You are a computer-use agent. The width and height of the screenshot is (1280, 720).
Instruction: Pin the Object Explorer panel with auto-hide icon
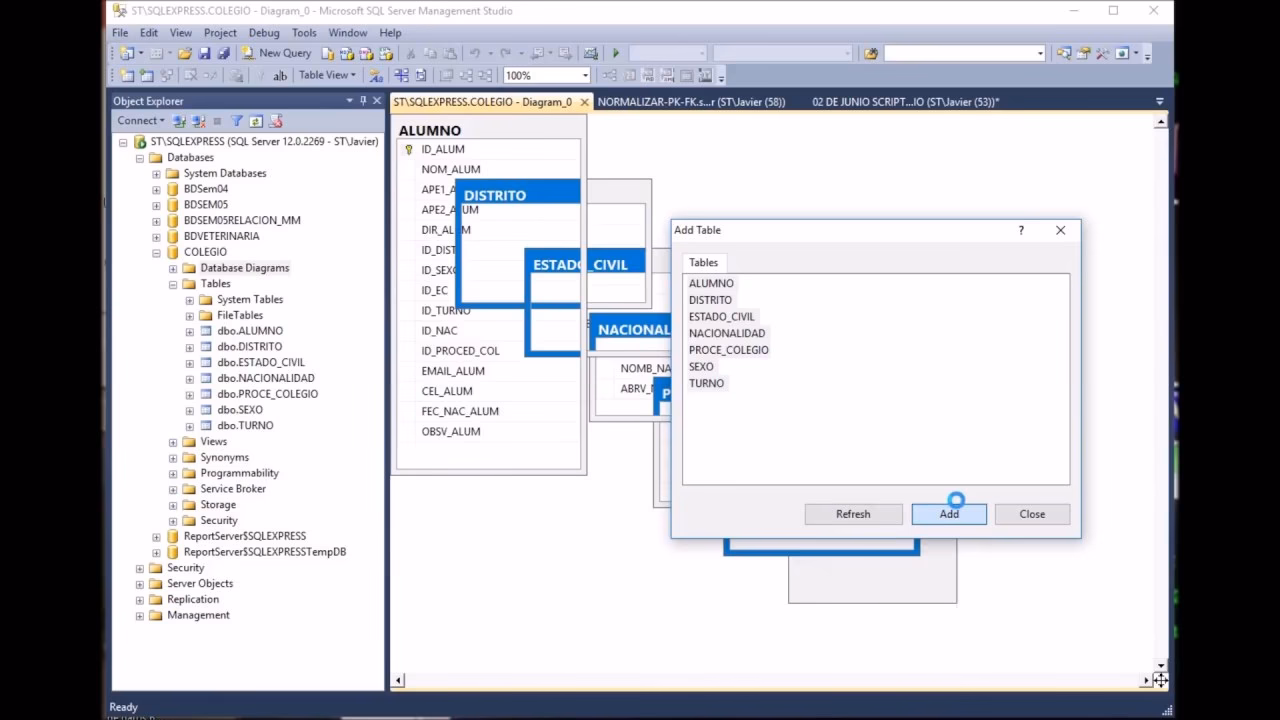363,101
